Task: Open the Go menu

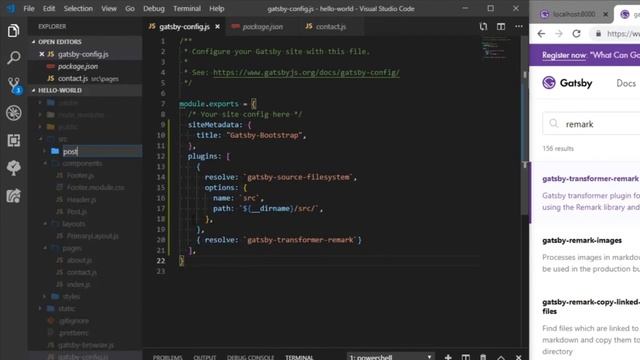Action: point(130,8)
